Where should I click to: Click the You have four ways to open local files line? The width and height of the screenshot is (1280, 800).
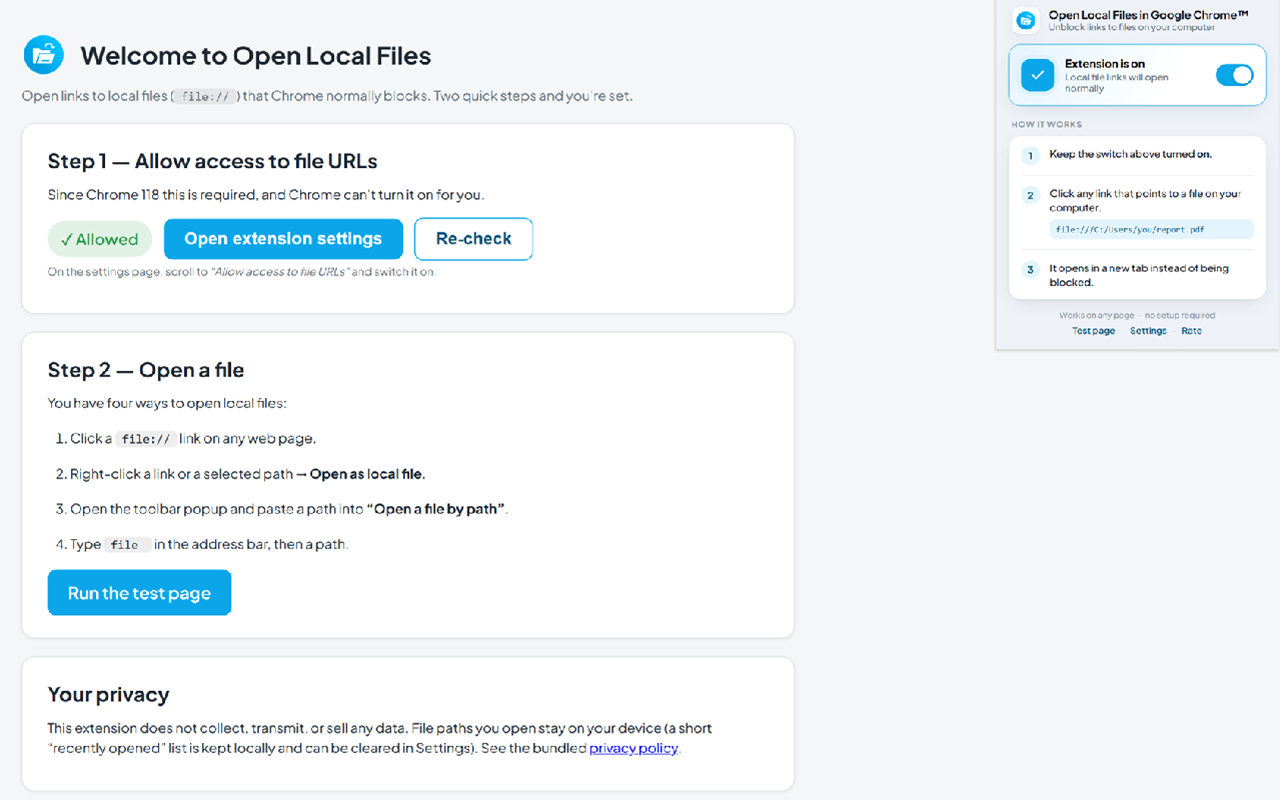(167, 404)
